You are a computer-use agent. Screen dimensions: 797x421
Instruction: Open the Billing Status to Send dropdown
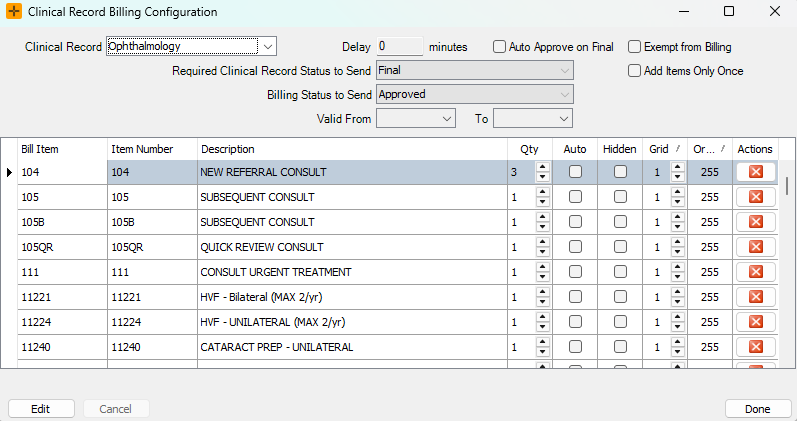[475, 95]
